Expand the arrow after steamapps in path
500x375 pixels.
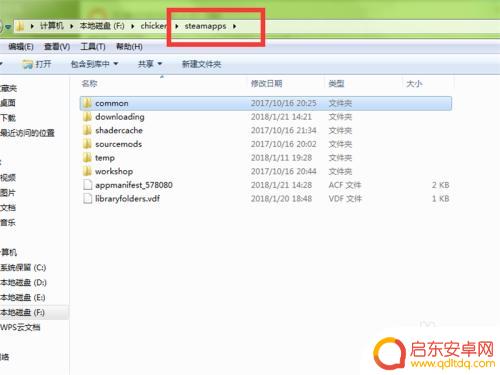tap(235, 26)
